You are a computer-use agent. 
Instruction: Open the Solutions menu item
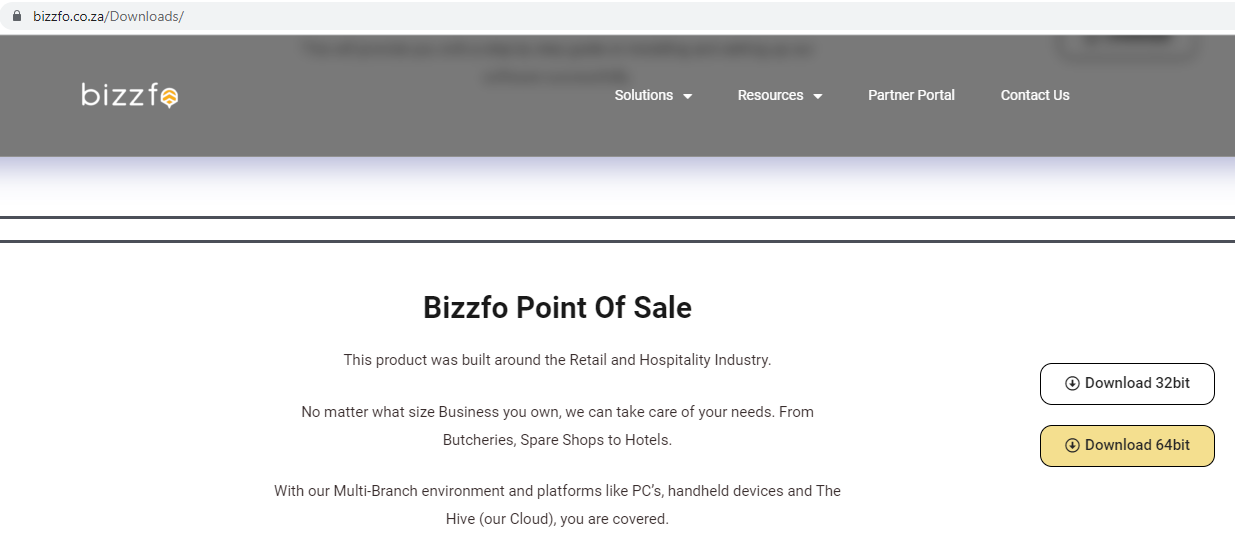[643, 95]
